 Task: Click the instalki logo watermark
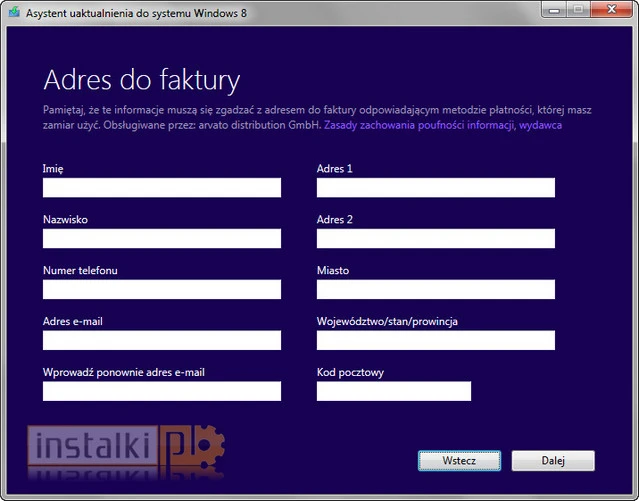point(125,450)
